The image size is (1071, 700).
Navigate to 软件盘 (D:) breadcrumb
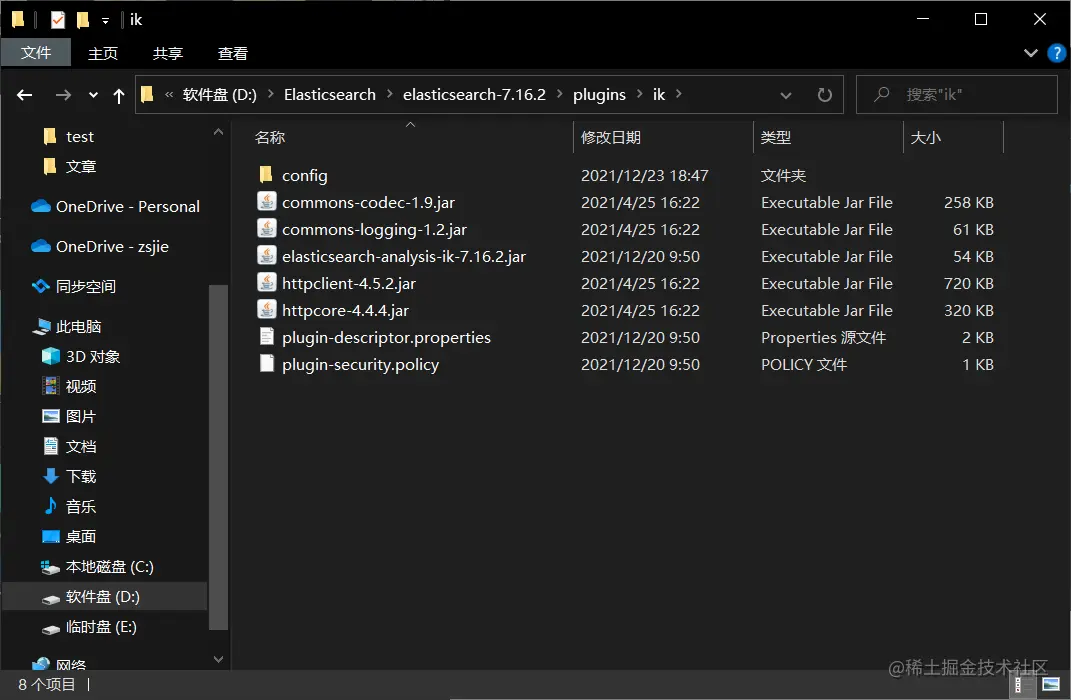click(x=219, y=95)
